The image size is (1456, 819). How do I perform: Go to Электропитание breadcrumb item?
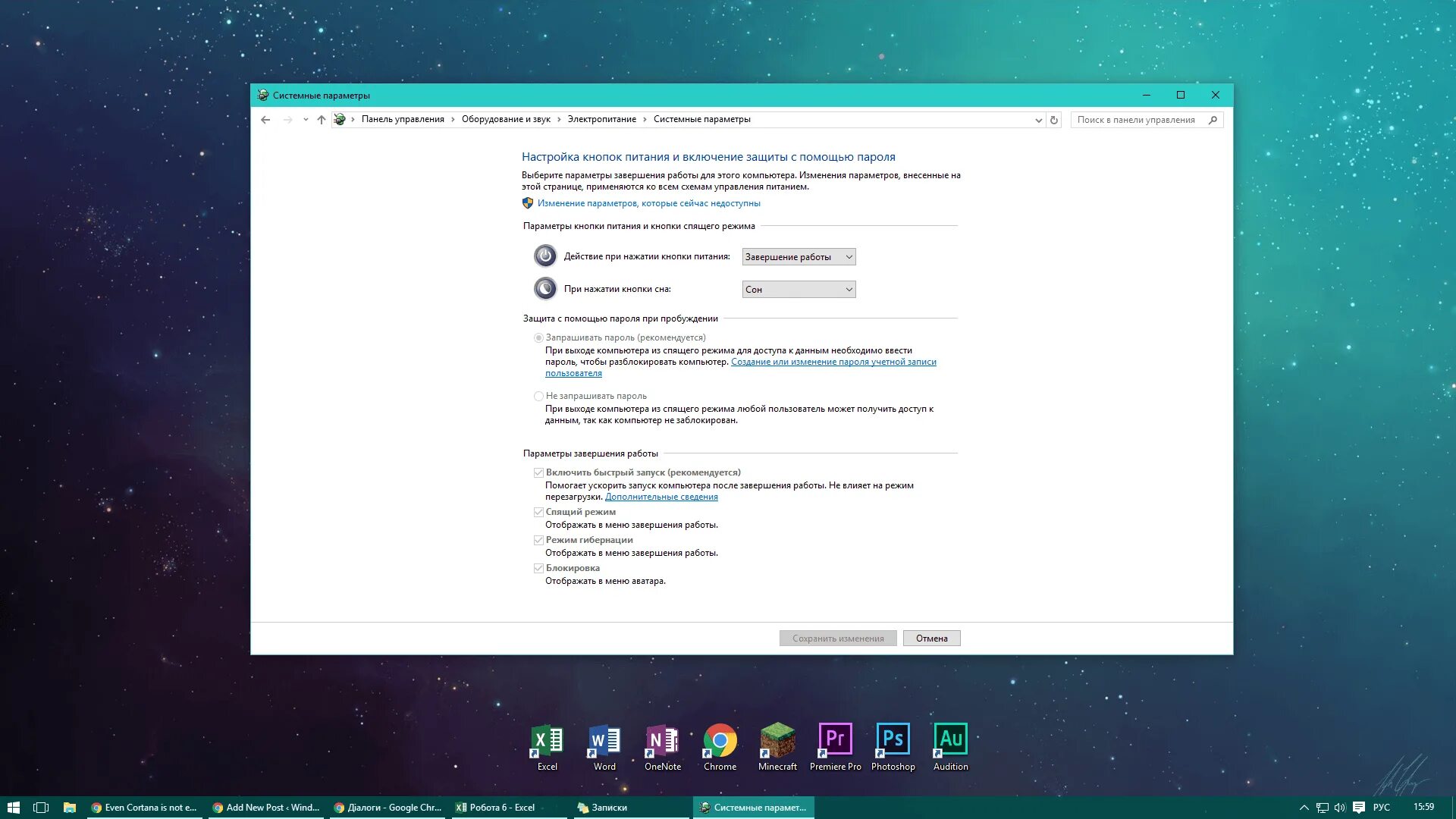click(601, 119)
